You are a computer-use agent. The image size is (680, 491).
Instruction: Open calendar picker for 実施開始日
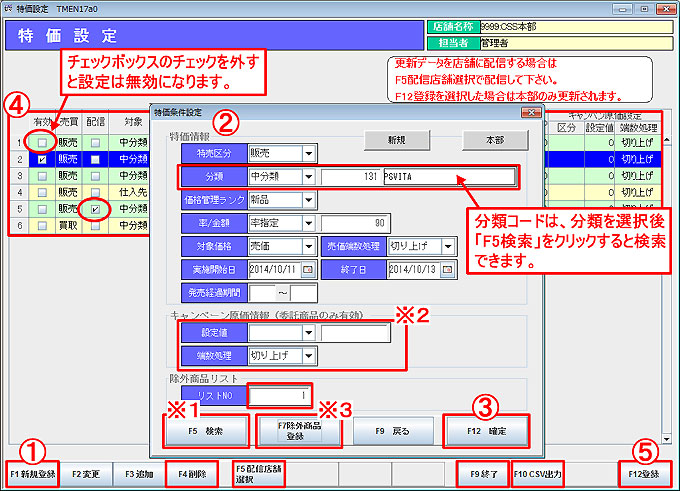(x=307, y=269)
